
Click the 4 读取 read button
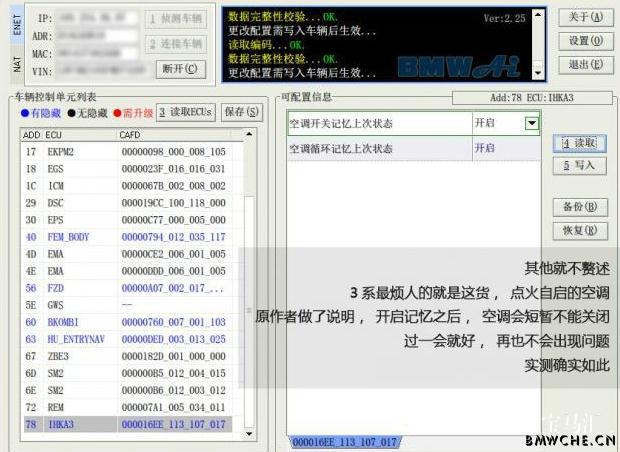point(579,144)
